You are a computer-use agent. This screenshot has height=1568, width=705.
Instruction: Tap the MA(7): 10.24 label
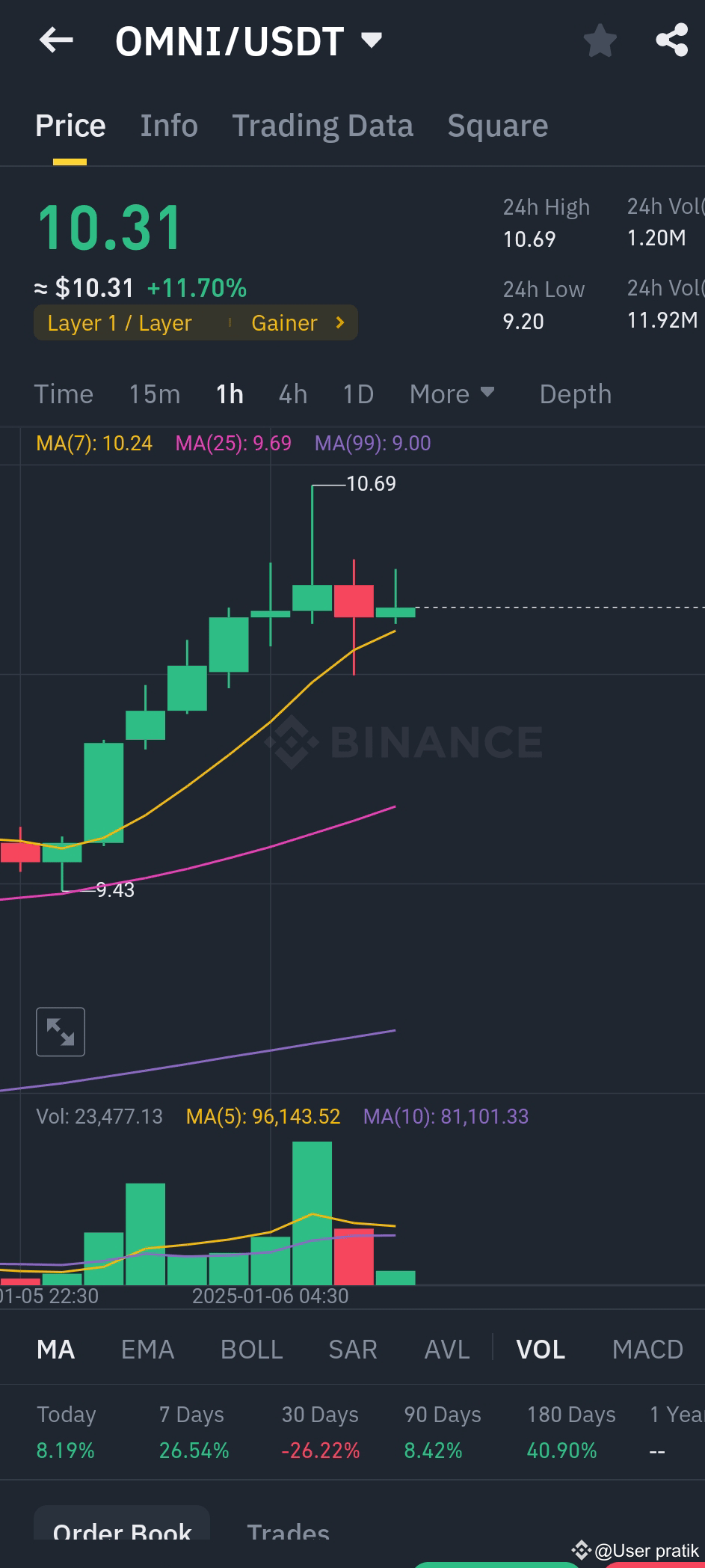click(94, 443)
